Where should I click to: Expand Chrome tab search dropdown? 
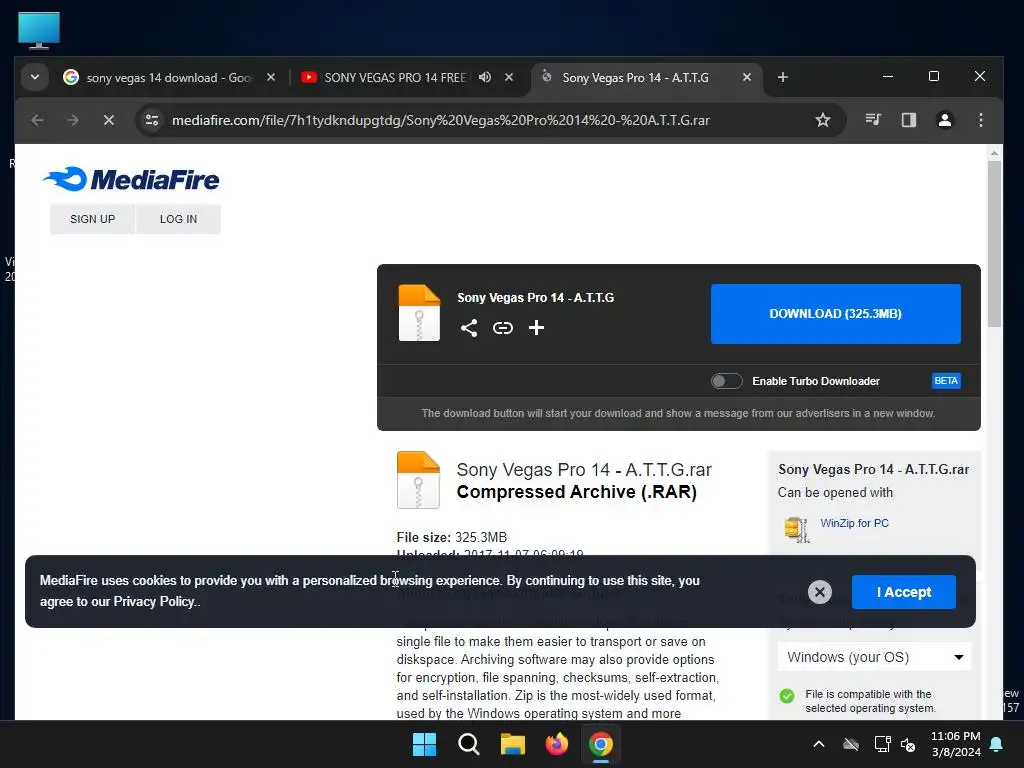coord(35,77)
